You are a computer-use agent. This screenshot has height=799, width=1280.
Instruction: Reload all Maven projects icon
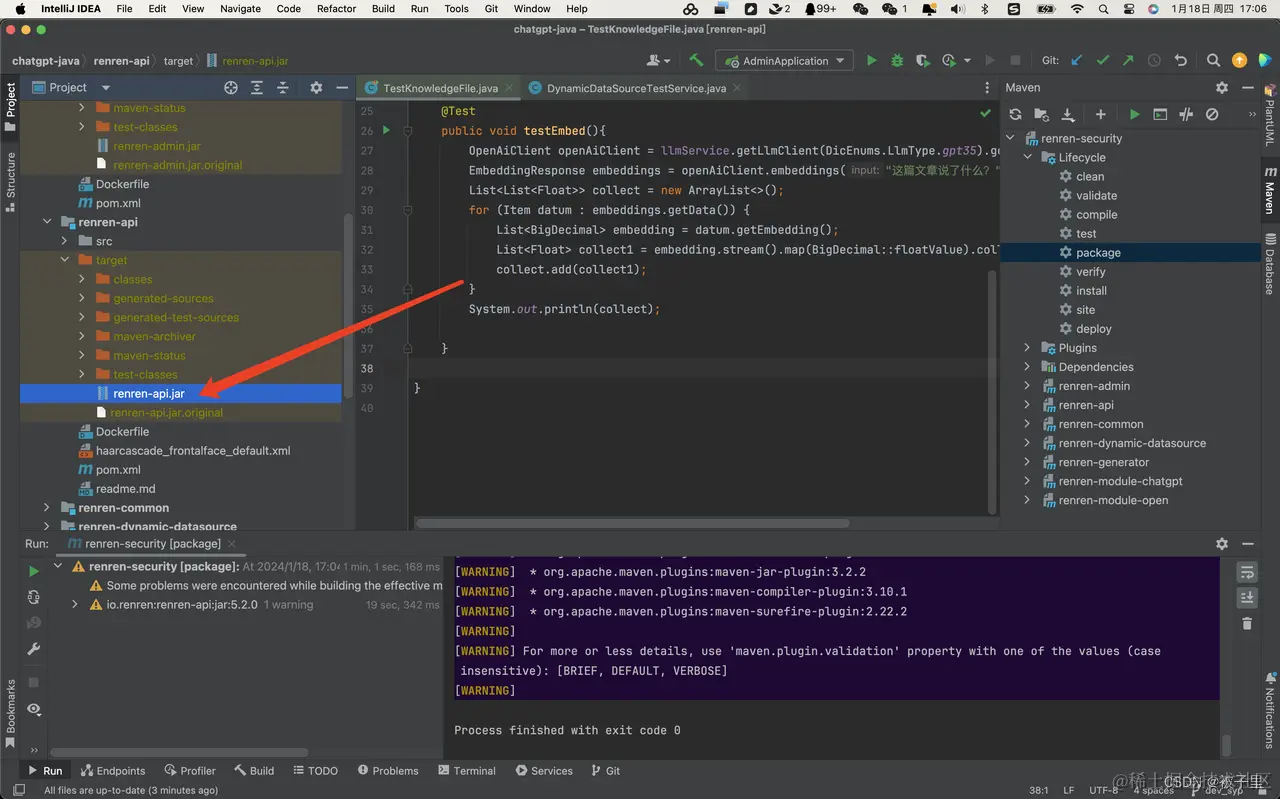(x=1015, y=115)
